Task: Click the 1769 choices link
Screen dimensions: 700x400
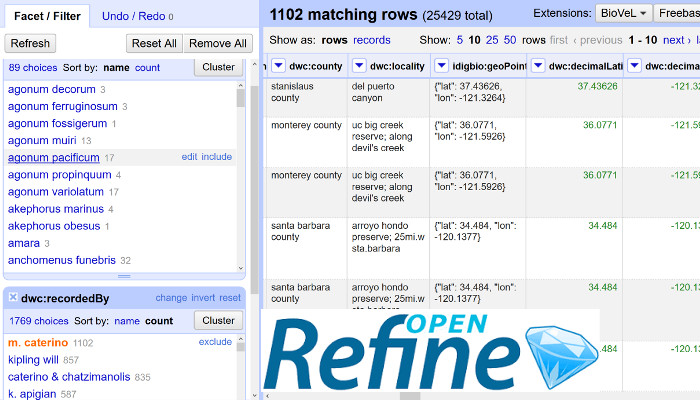Action: pos(39,321)
